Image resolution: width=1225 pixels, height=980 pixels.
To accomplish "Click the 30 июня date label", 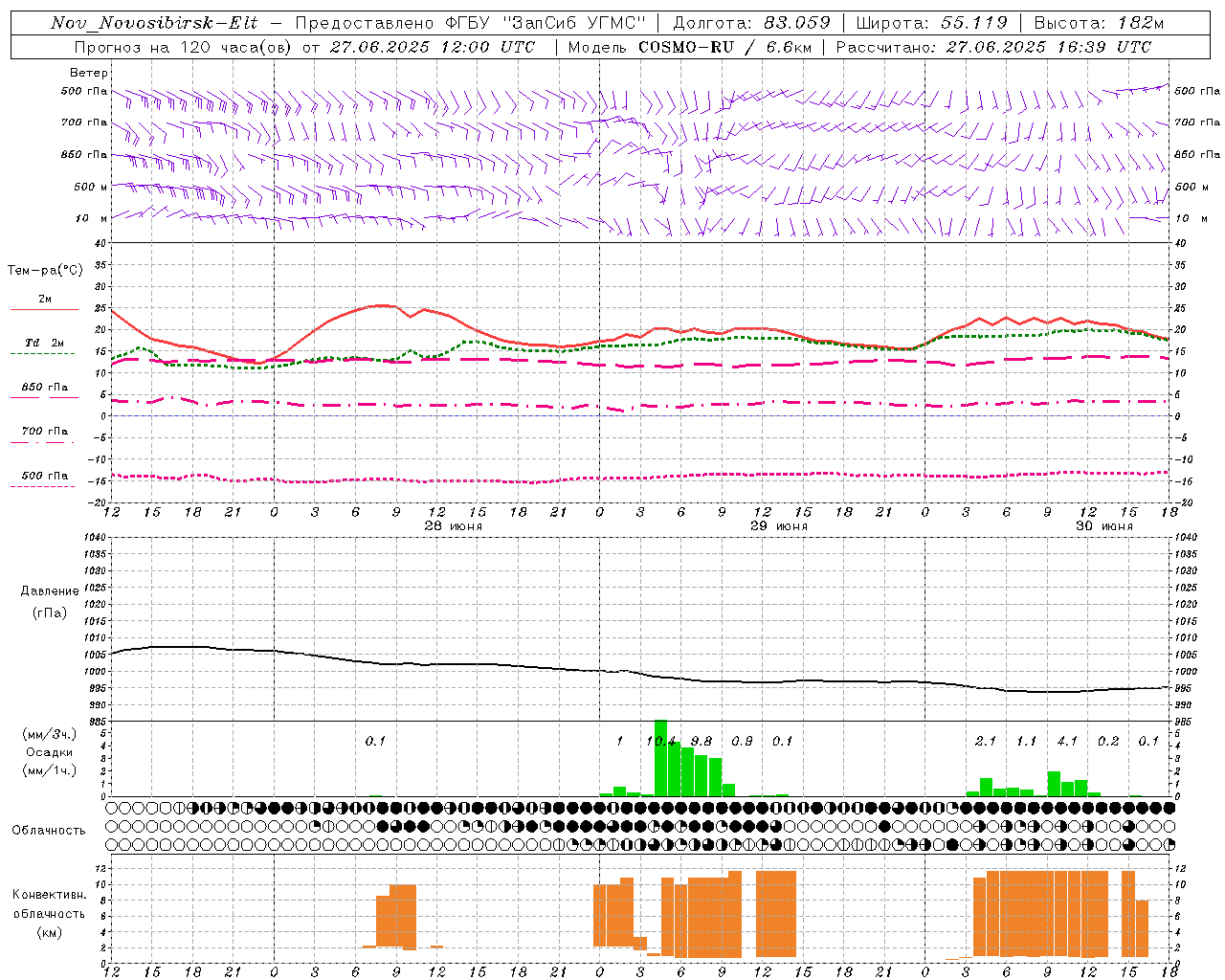I will pyautogui.click(x=1103, y=526).
